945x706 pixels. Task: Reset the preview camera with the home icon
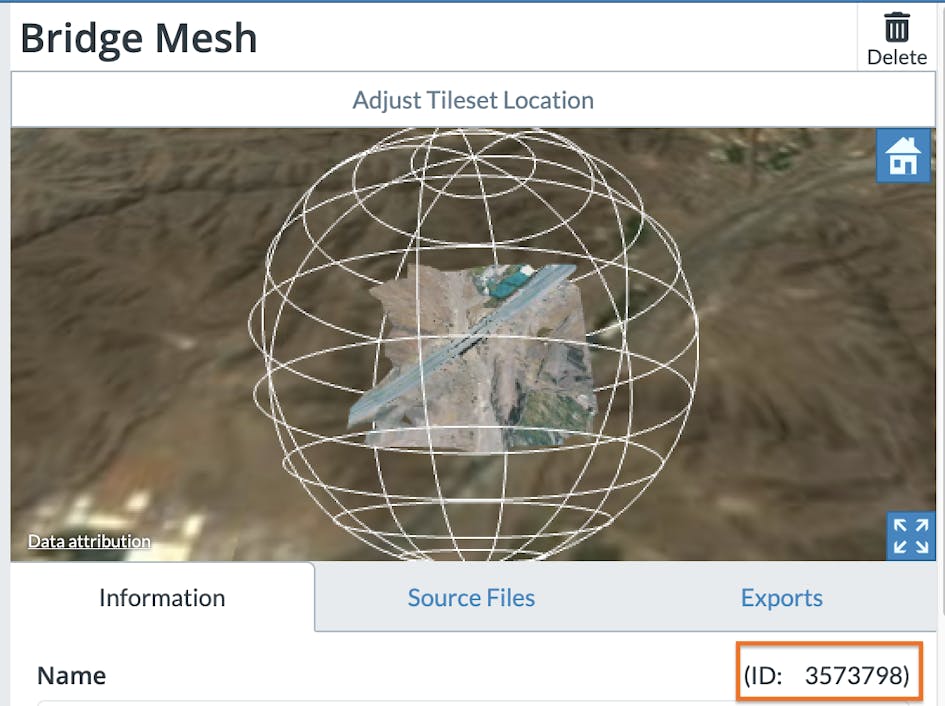click(x=903, y=156)
